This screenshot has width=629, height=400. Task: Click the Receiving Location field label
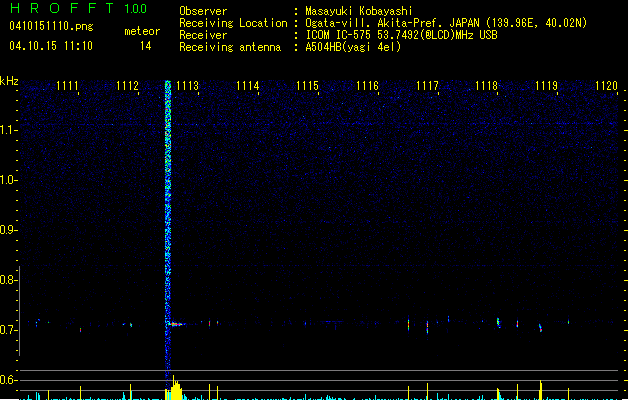pos(233,23)
